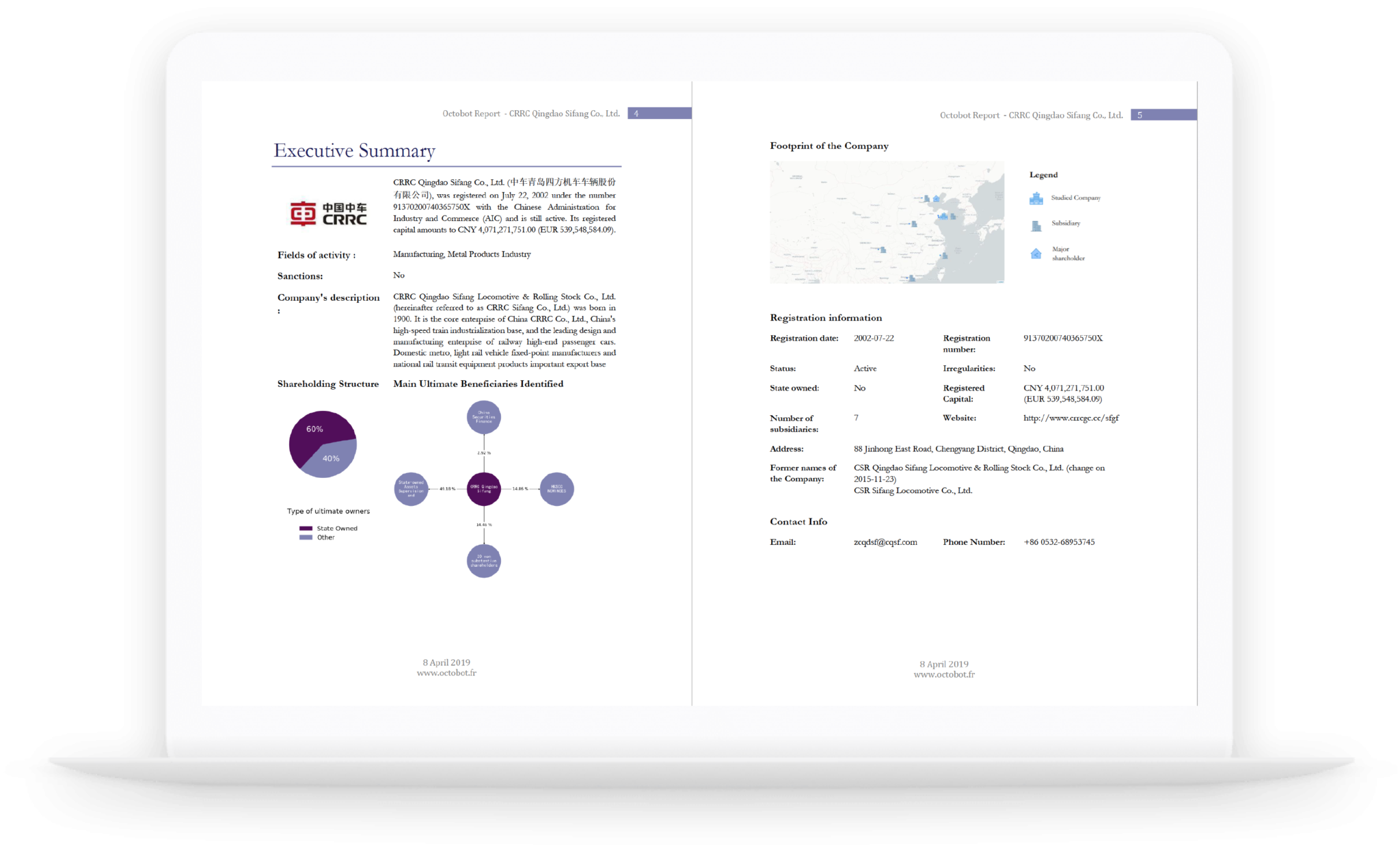Open the http://www.crrcgc.cc/sfgf website link

coord(1071,418)
